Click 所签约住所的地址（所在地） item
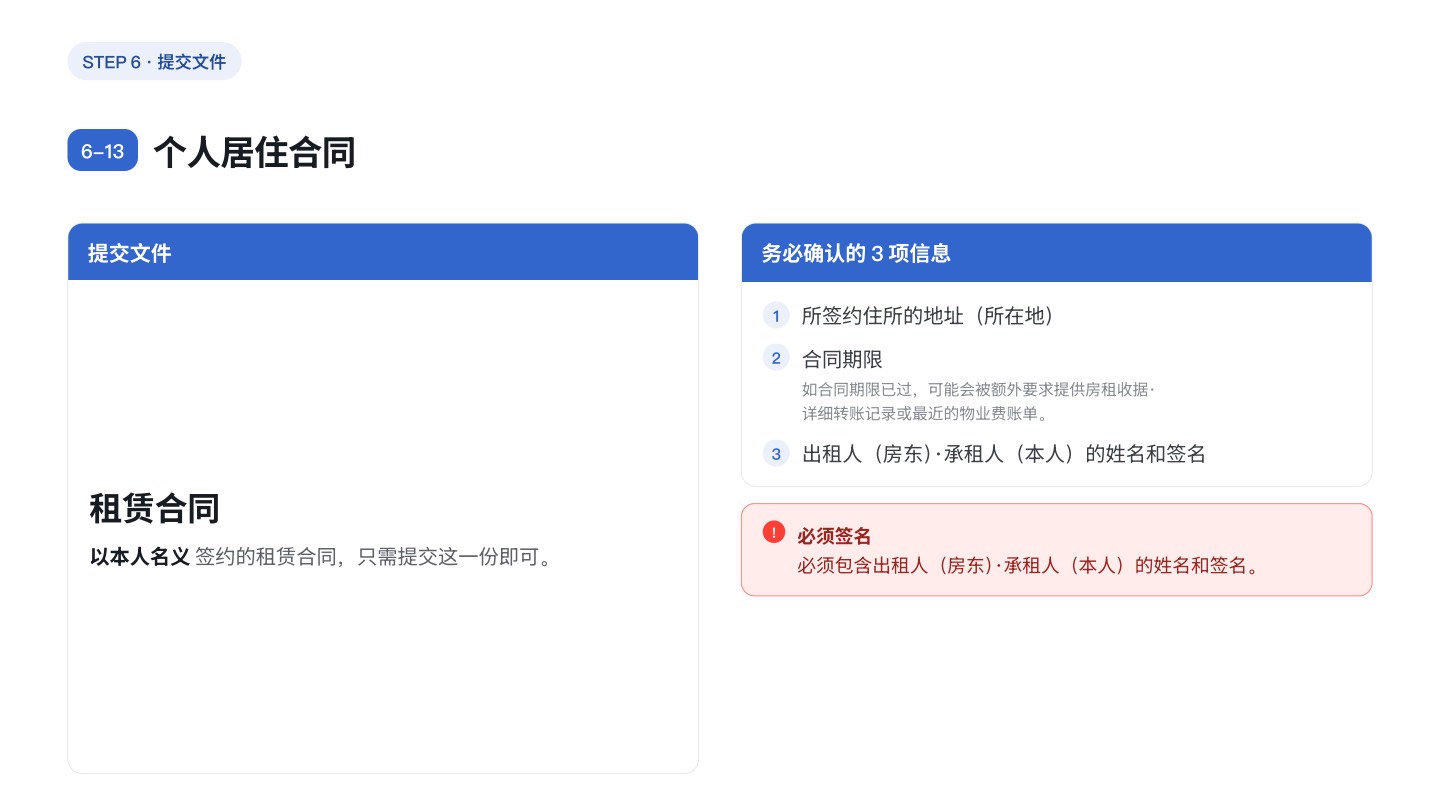Image resolution: width=1440 pixels, height=810 pixels. click(928, 316)
